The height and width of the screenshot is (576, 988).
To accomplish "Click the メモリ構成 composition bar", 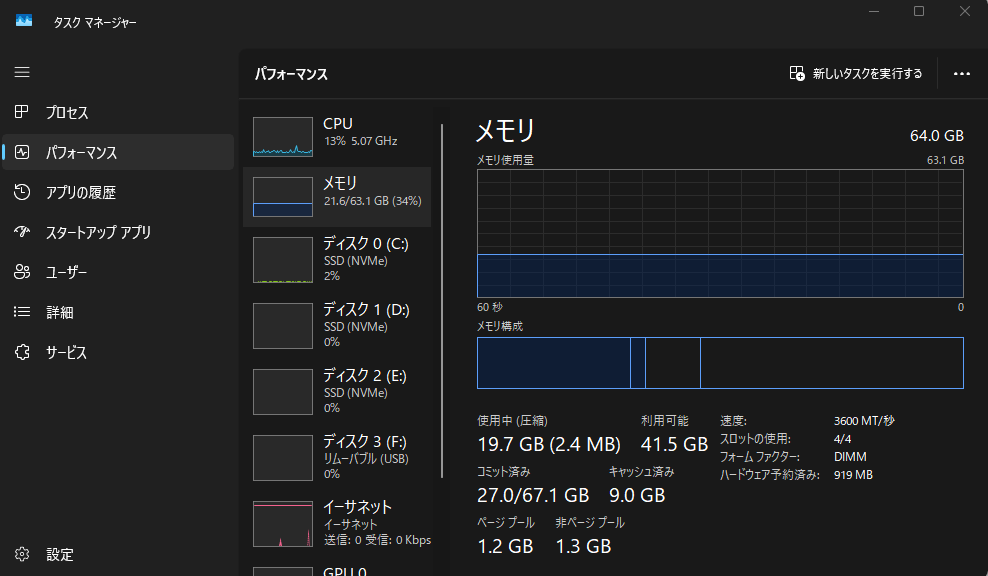I will coord(720,363).
